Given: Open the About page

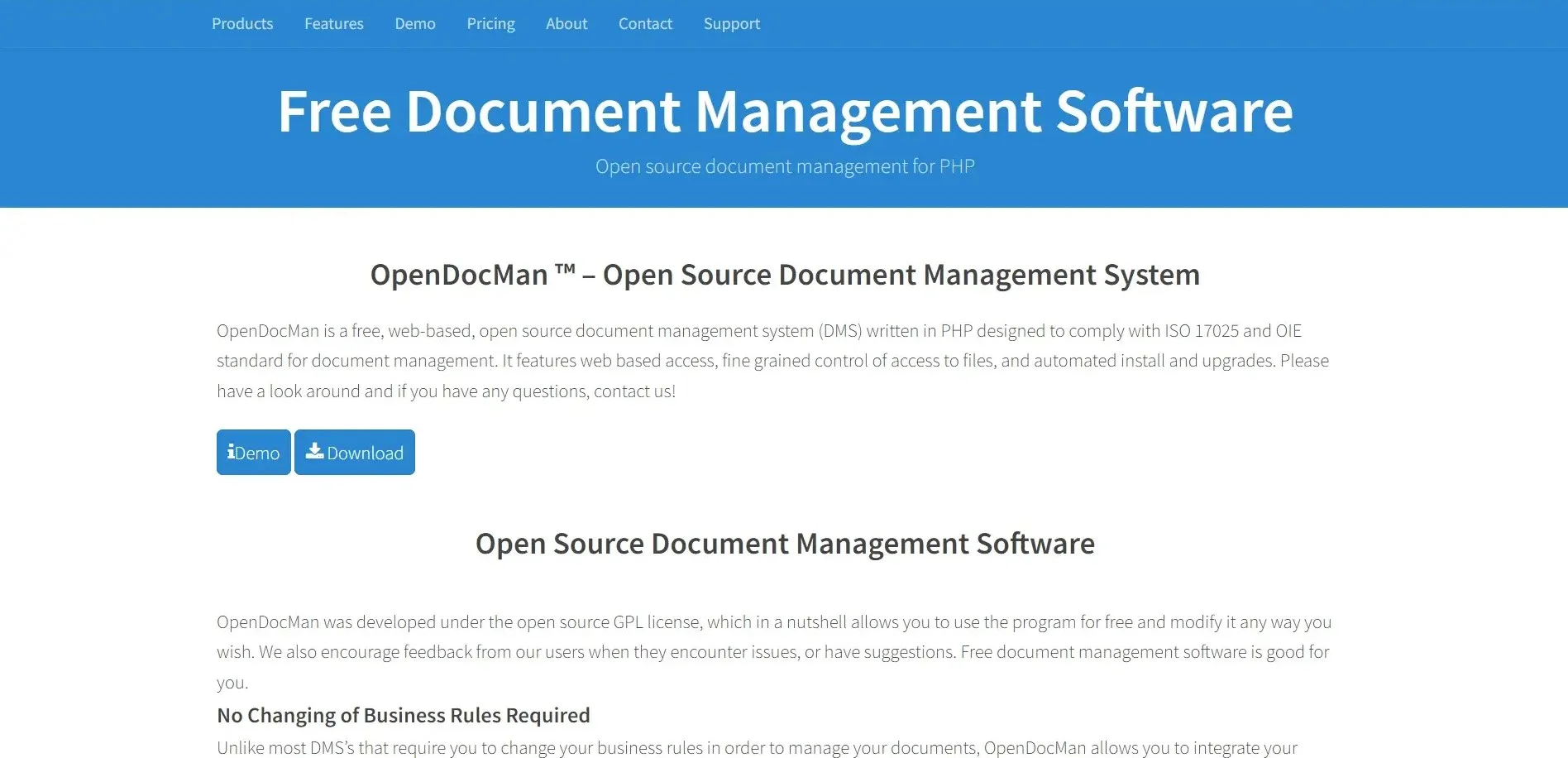Looking at the screenshot, I should (x=566, y=24).
